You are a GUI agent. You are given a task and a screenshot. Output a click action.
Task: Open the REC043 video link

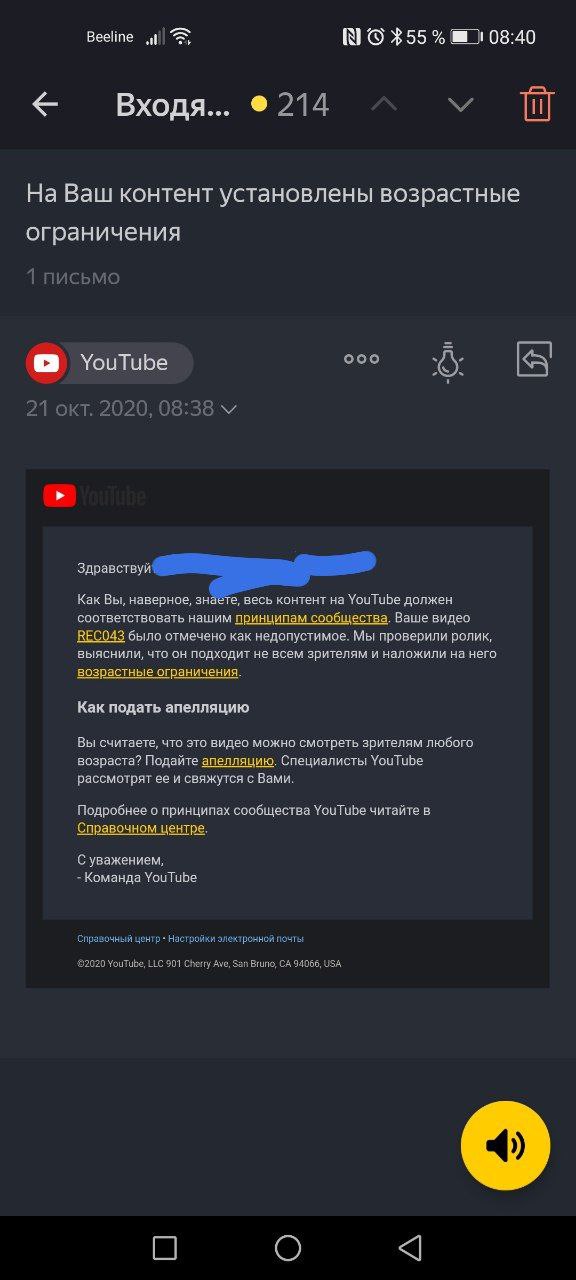click(x=101, y=636)
